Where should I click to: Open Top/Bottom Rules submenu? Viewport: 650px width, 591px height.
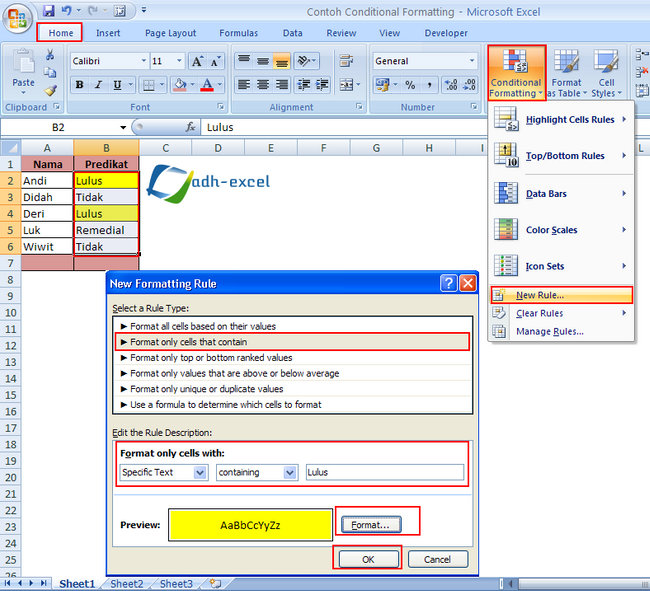(x=561, y=156)
